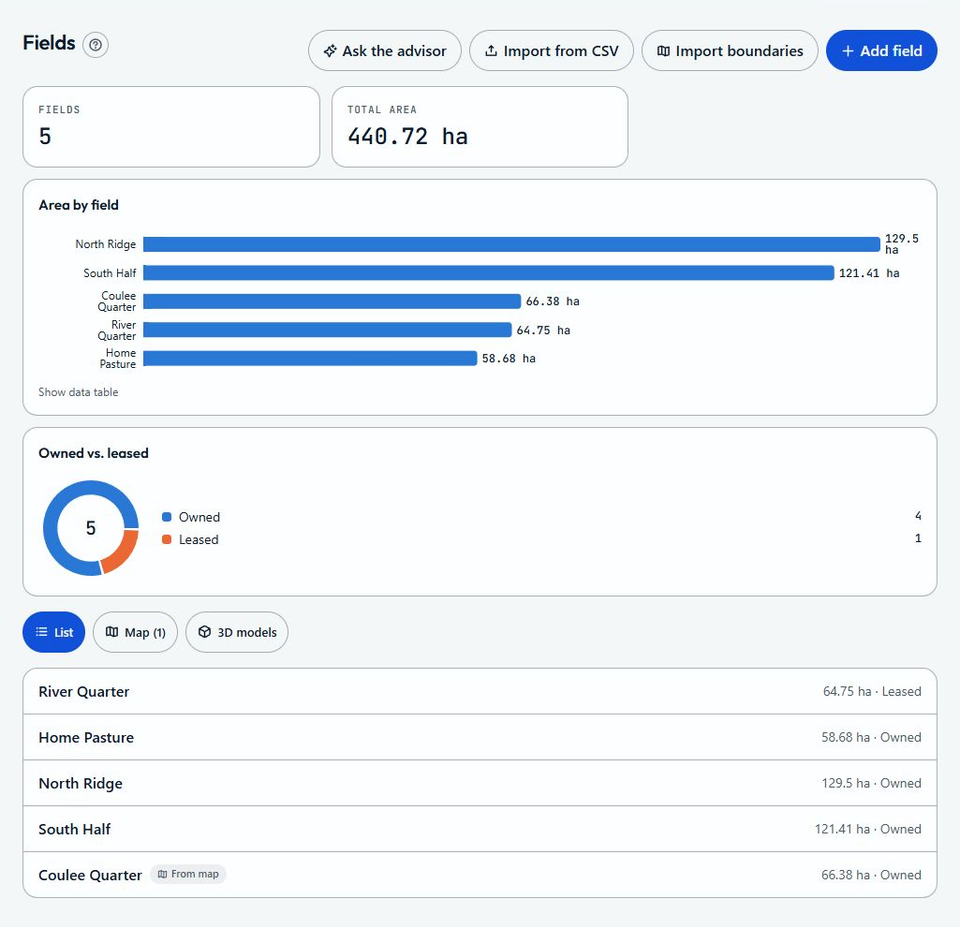960x927 pixels.
Task: Open Coulee Quarter field row
Action: (x=480, y=875)
